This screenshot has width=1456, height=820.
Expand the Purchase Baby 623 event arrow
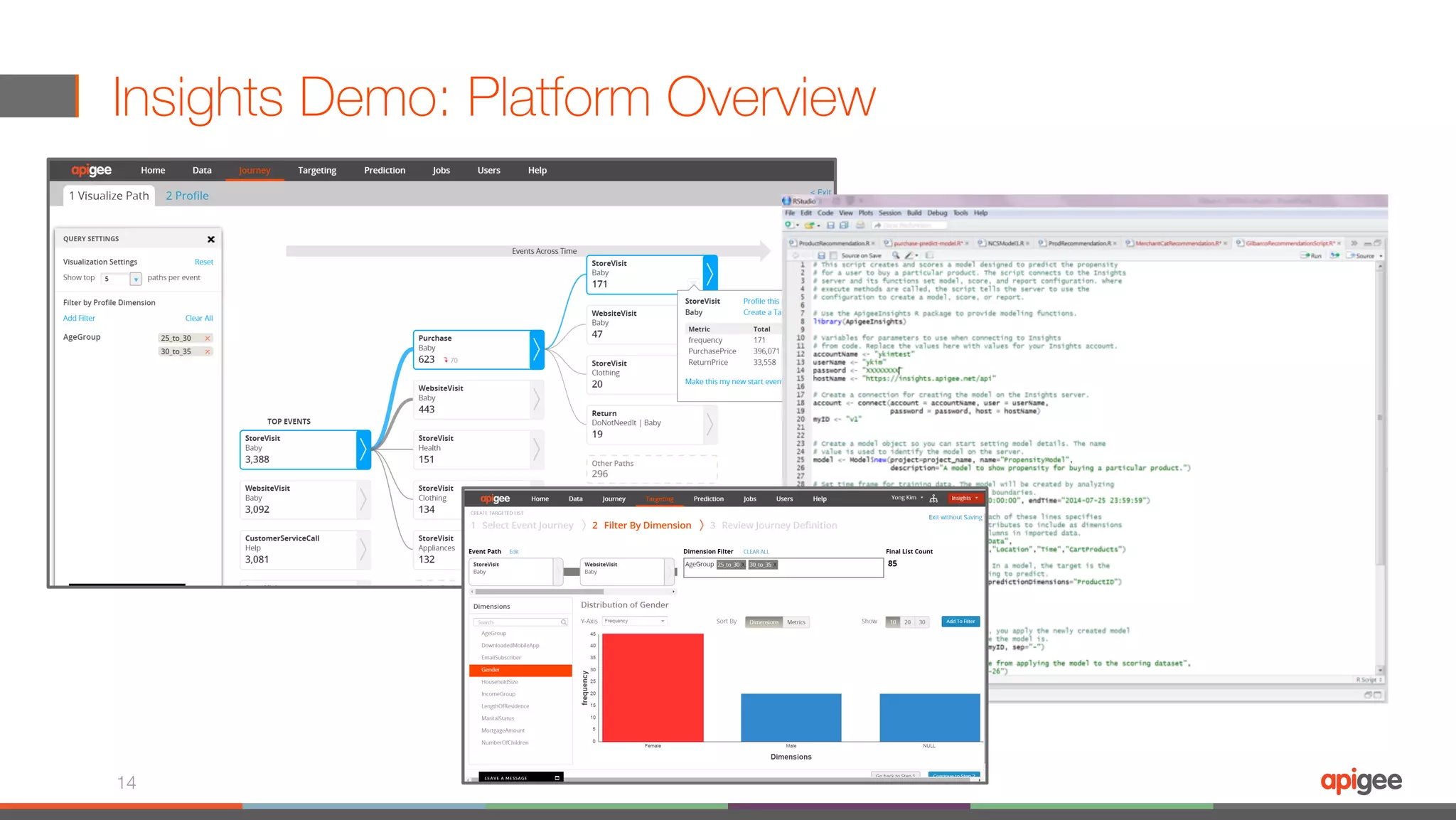(x=537, y=349)
